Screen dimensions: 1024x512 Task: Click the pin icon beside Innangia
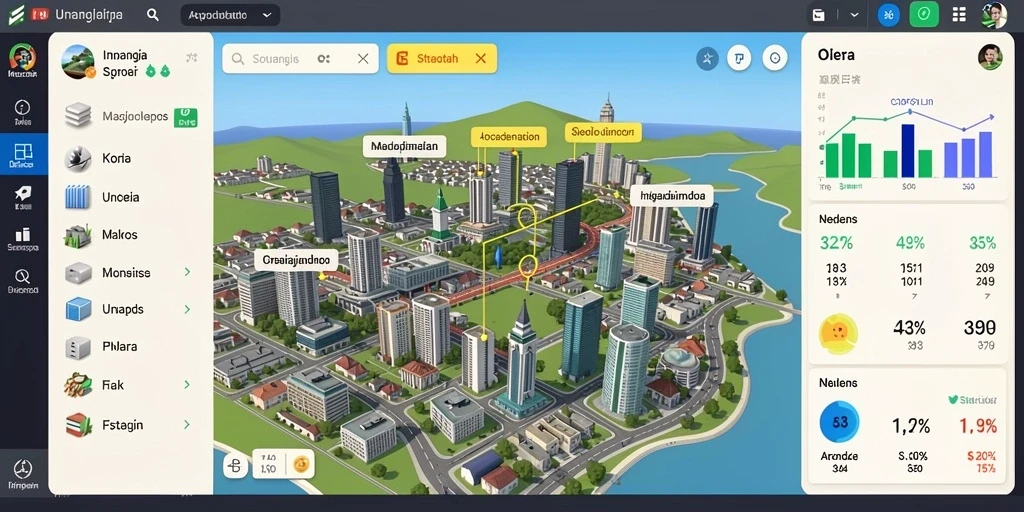click(x=192, y=57)
